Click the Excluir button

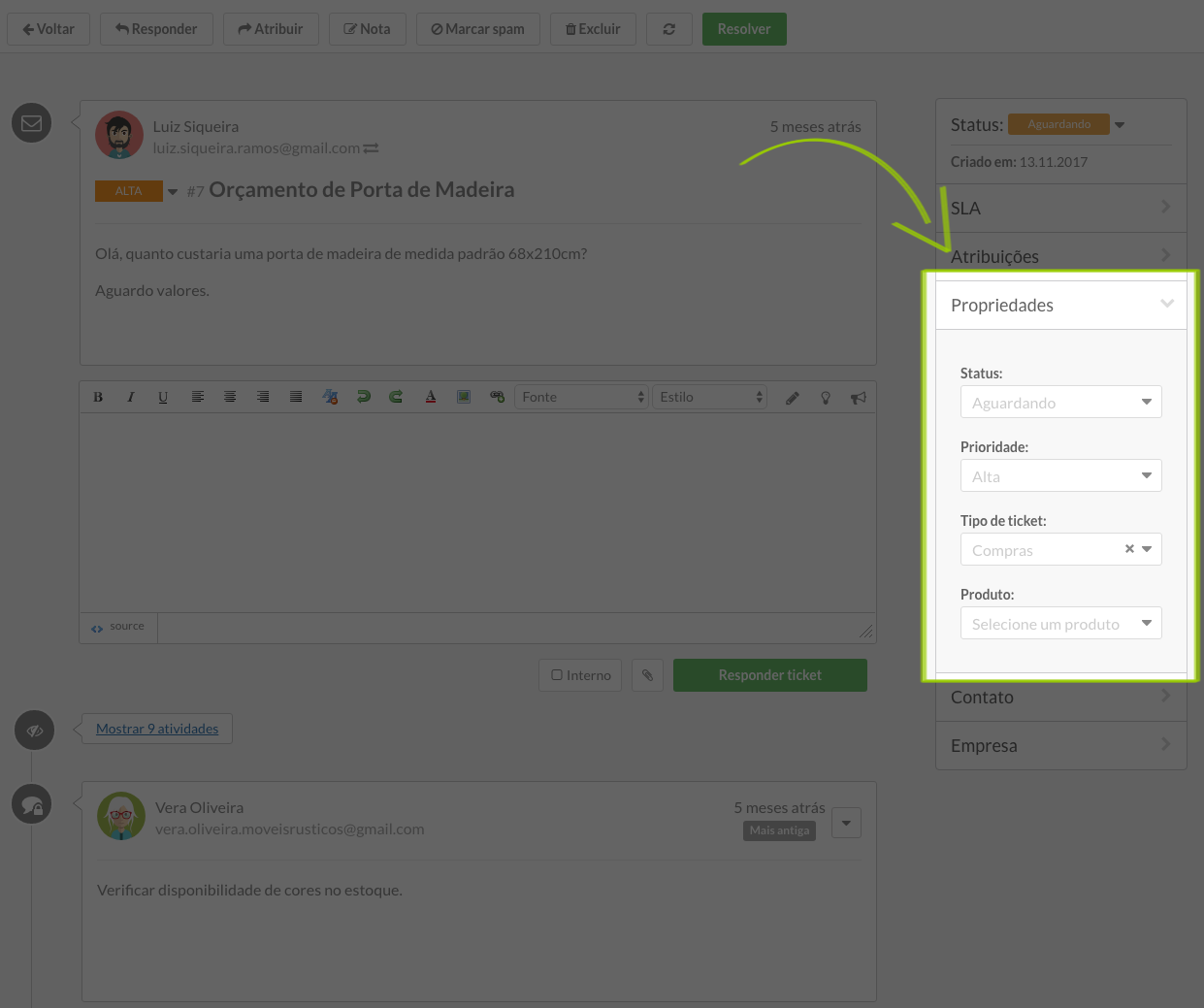pyautogui.click(x=593, y=29)
